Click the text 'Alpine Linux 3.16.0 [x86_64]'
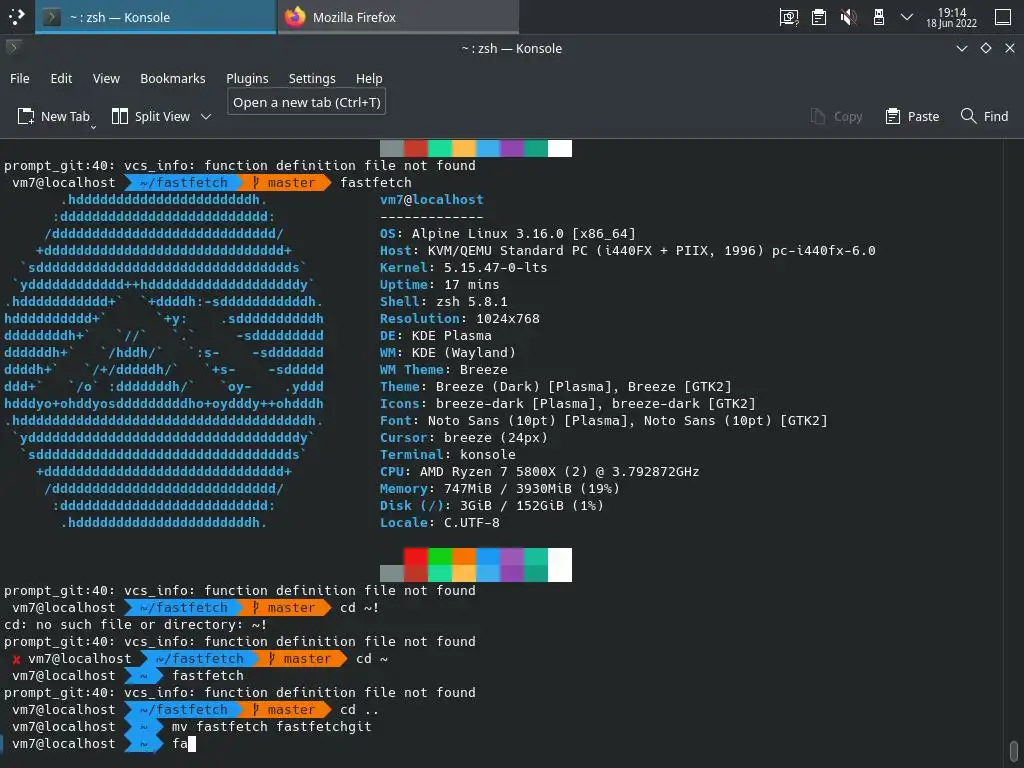The height and width of the screenshot is (768, 1024). [x=523, y=233]
